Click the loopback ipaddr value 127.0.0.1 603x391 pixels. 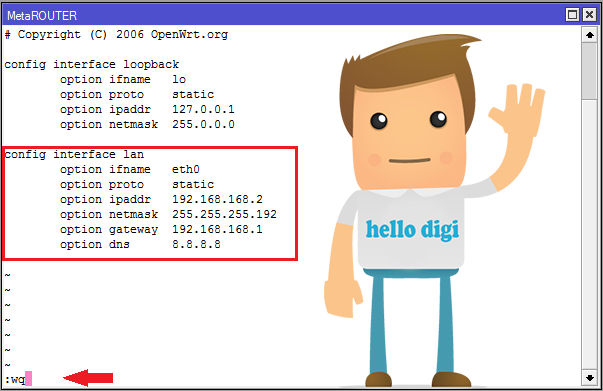(203, 109)
